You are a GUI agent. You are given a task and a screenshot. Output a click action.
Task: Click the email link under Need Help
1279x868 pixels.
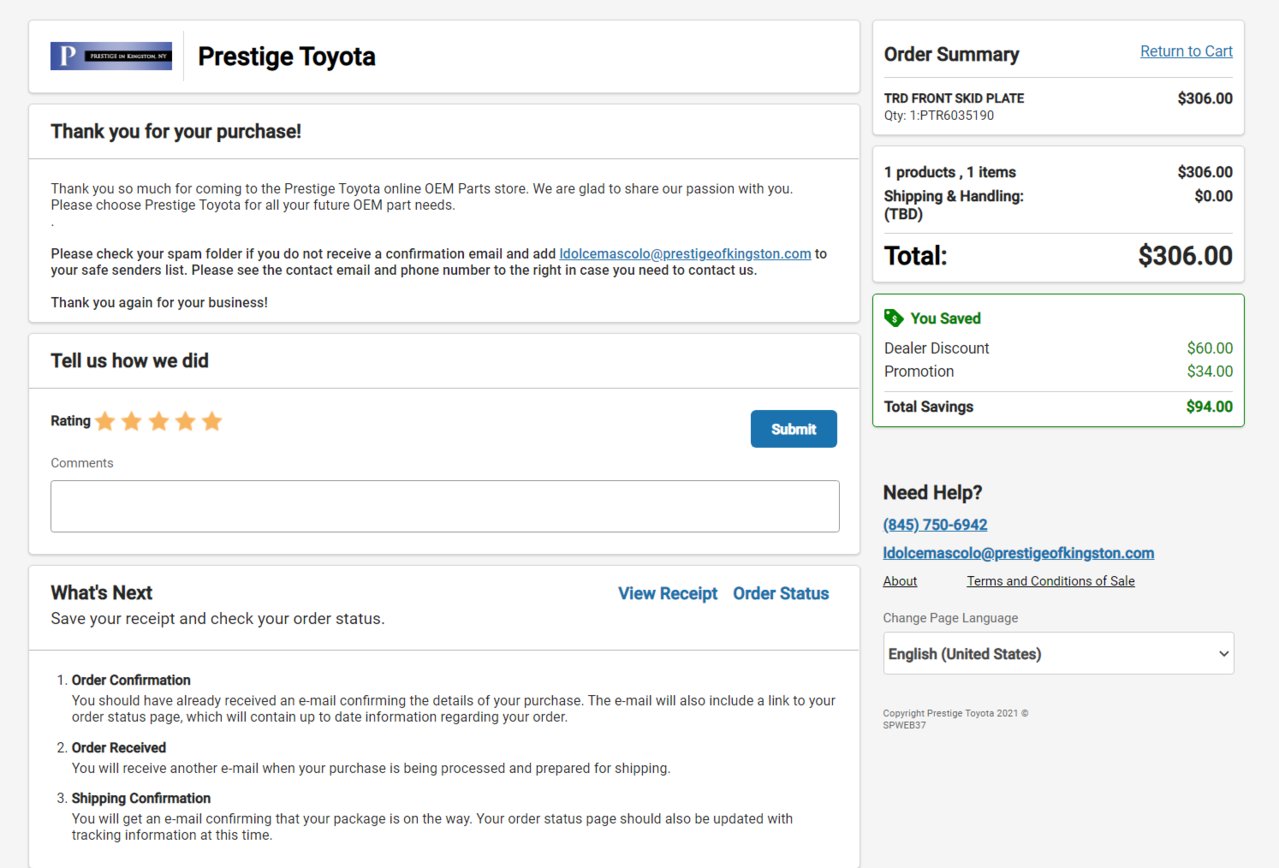[x=1018, y=553]
